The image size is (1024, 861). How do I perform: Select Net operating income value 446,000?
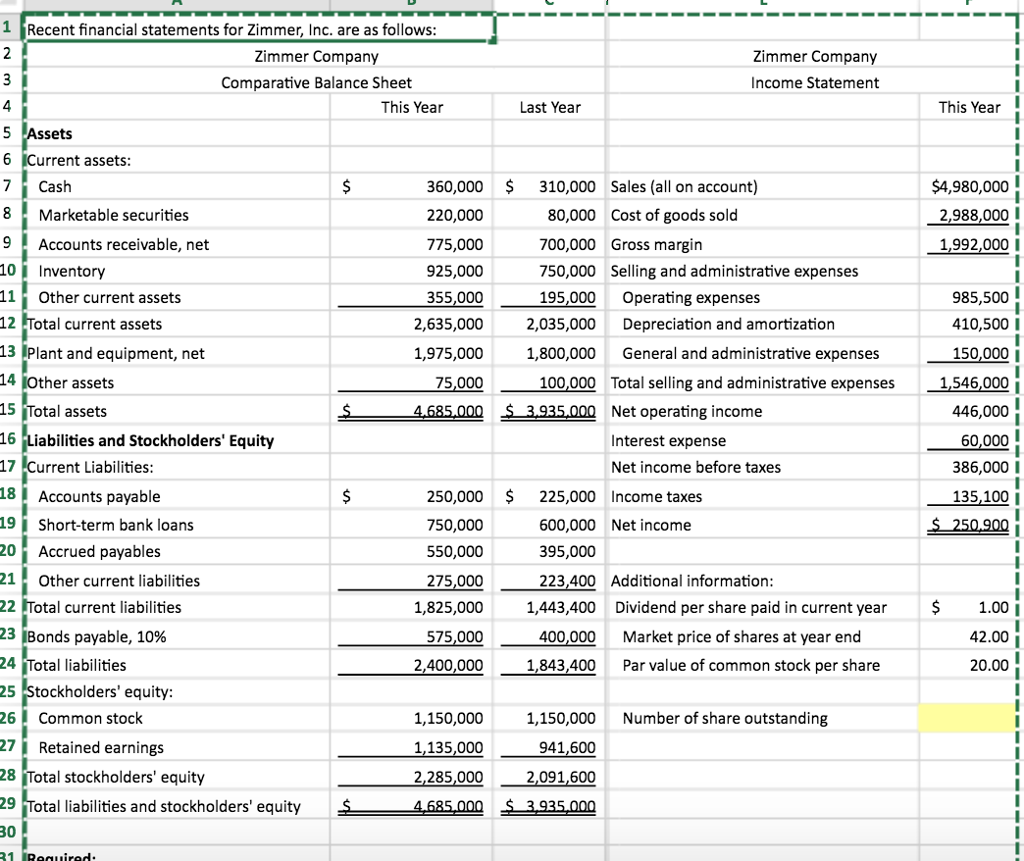coord(980,412)
